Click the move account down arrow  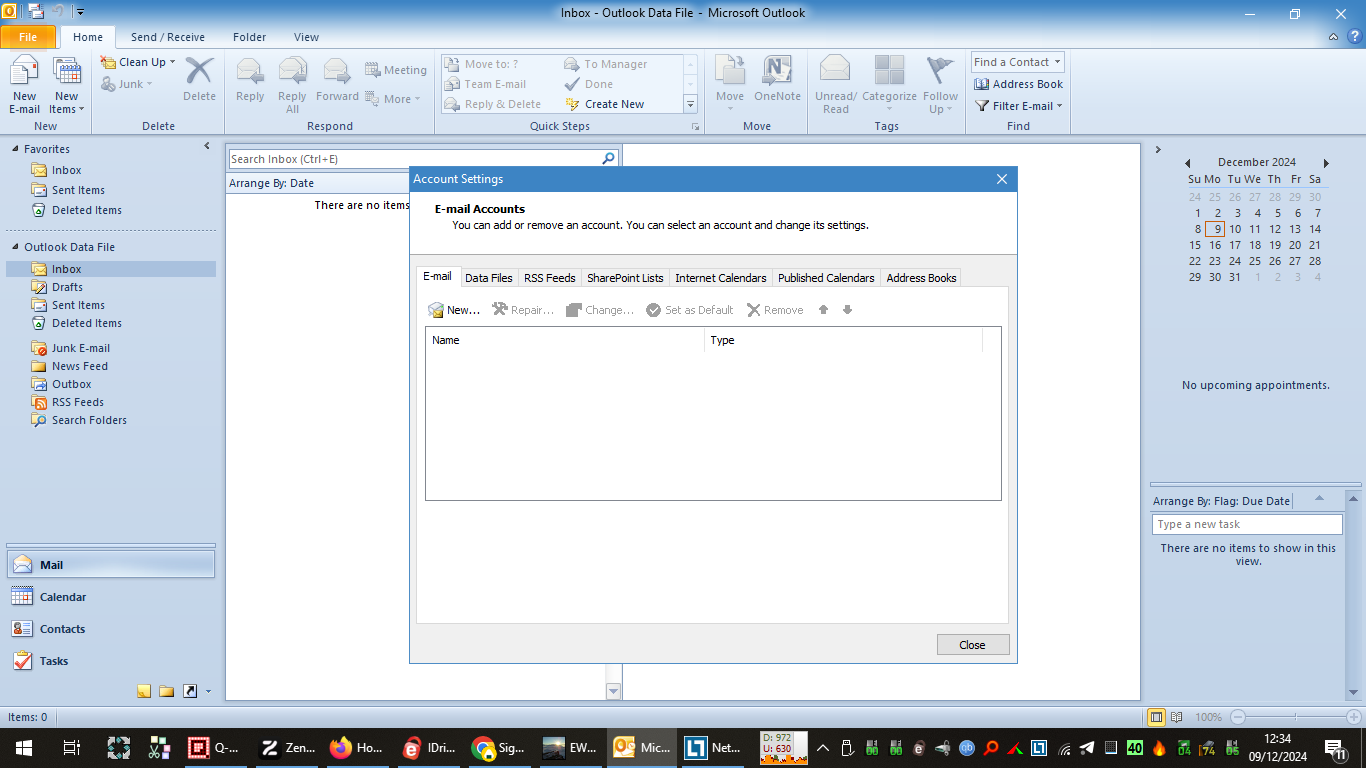[847, 310]
